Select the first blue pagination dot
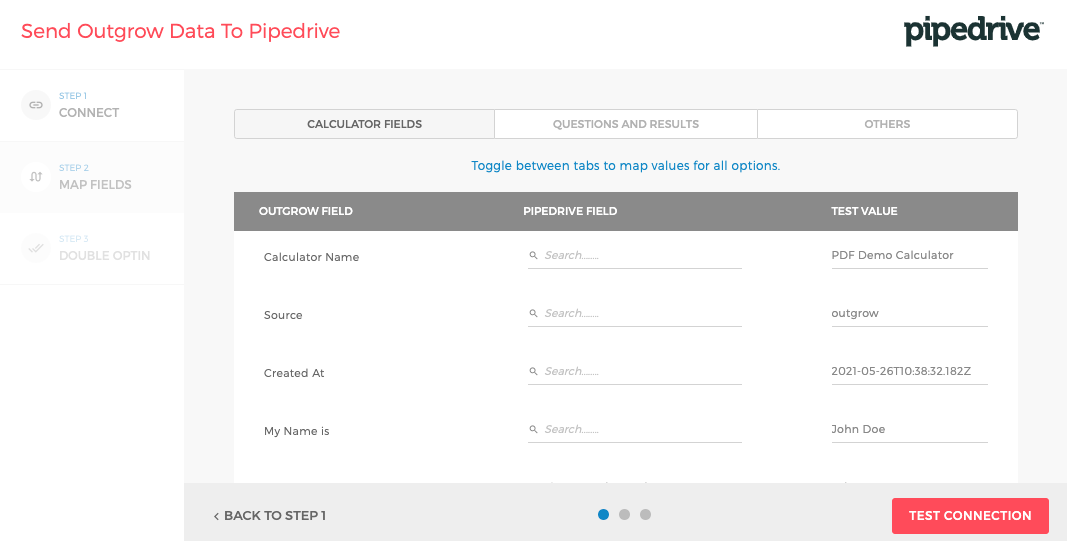The height and width of the screenshot is (541, 1067). coord(603,514)
